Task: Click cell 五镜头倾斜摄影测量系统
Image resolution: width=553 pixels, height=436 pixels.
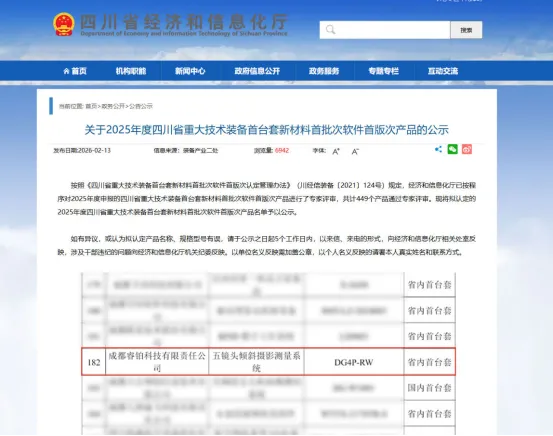Action: [256, 362]
